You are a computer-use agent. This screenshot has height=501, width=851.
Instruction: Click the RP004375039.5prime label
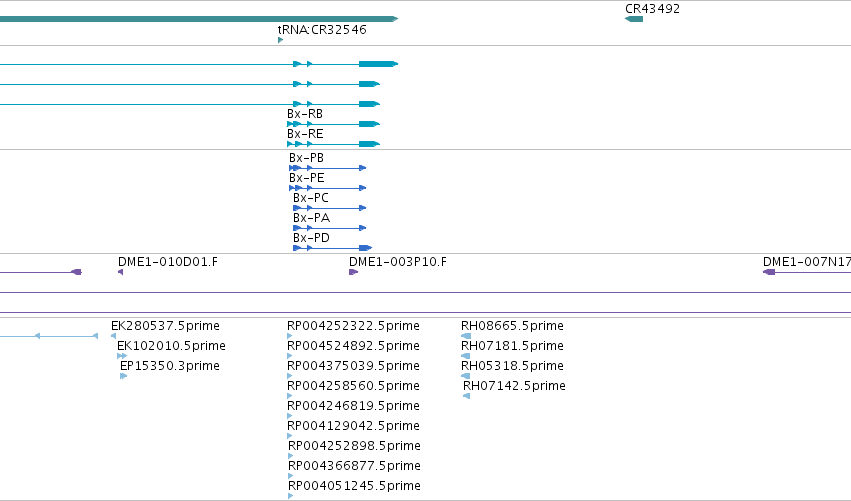tap(353, 366)
